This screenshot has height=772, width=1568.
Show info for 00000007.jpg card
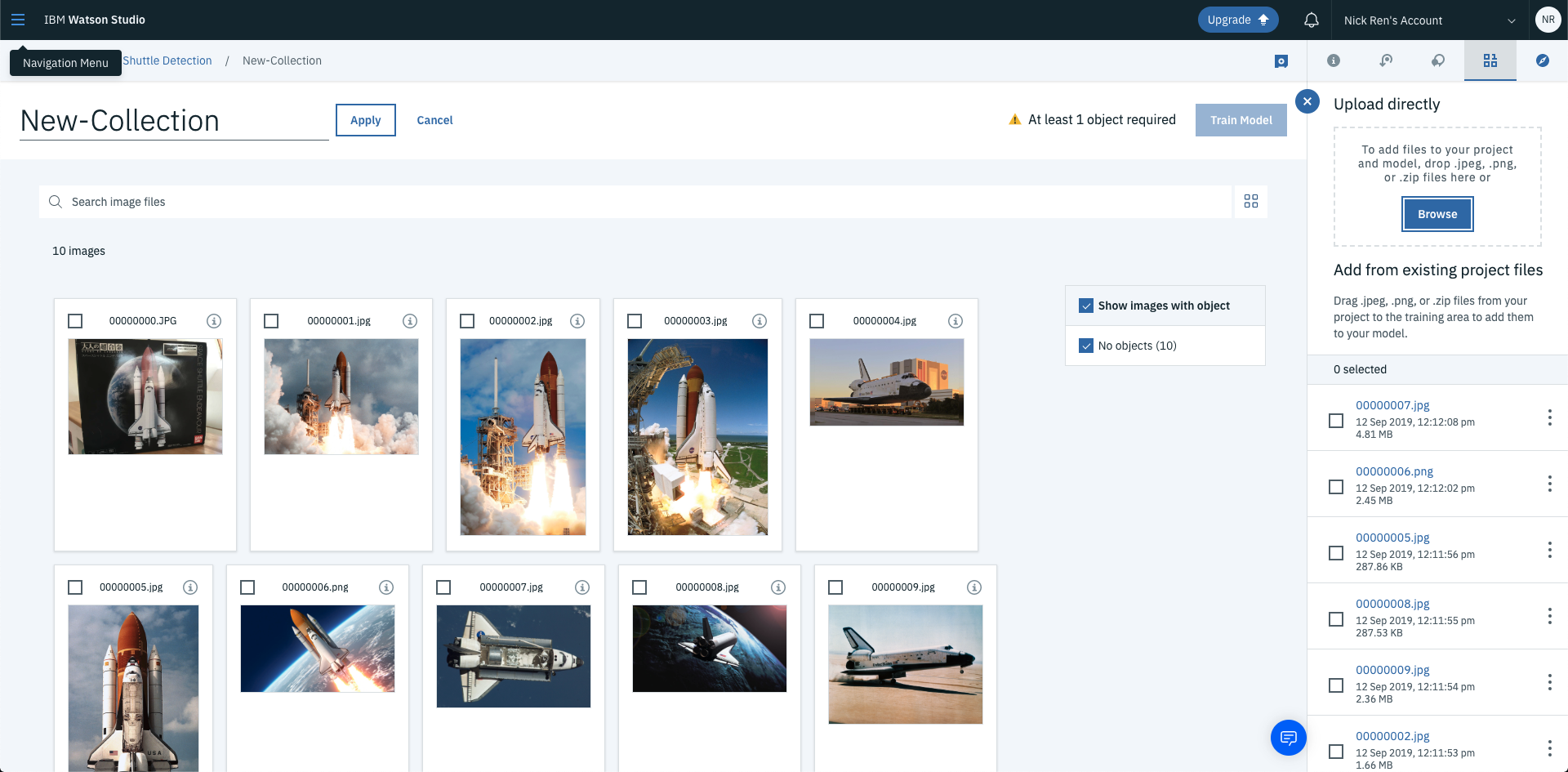582,587
